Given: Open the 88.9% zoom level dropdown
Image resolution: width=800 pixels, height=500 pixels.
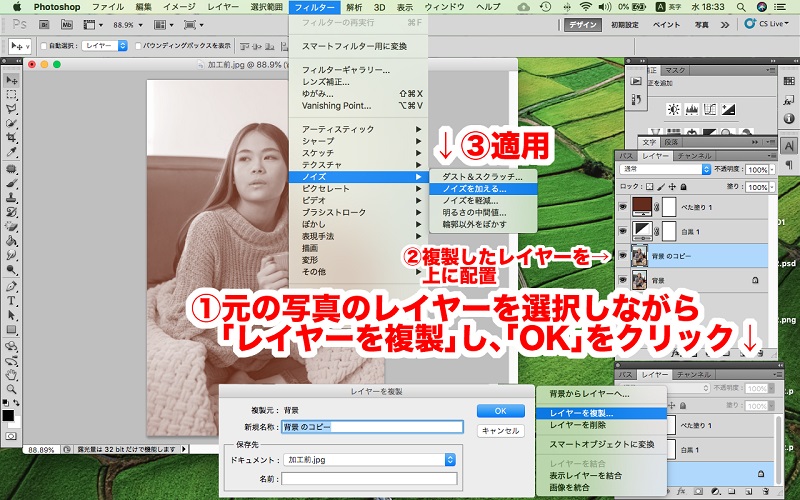Looking at the screenshot, I should tap(140, 25).
